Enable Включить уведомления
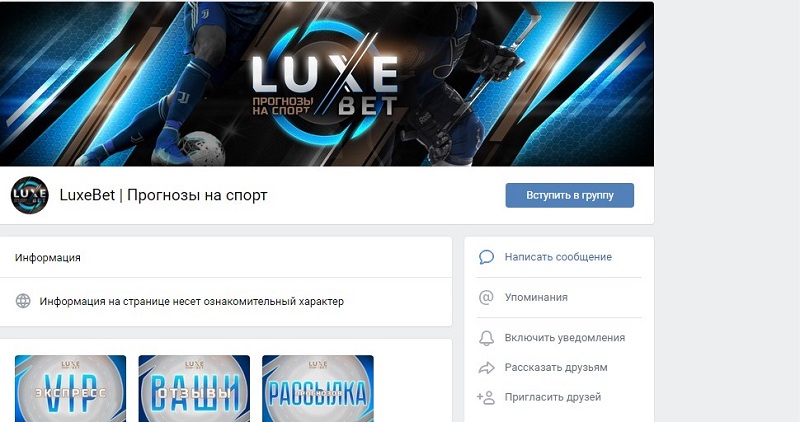 564,338
